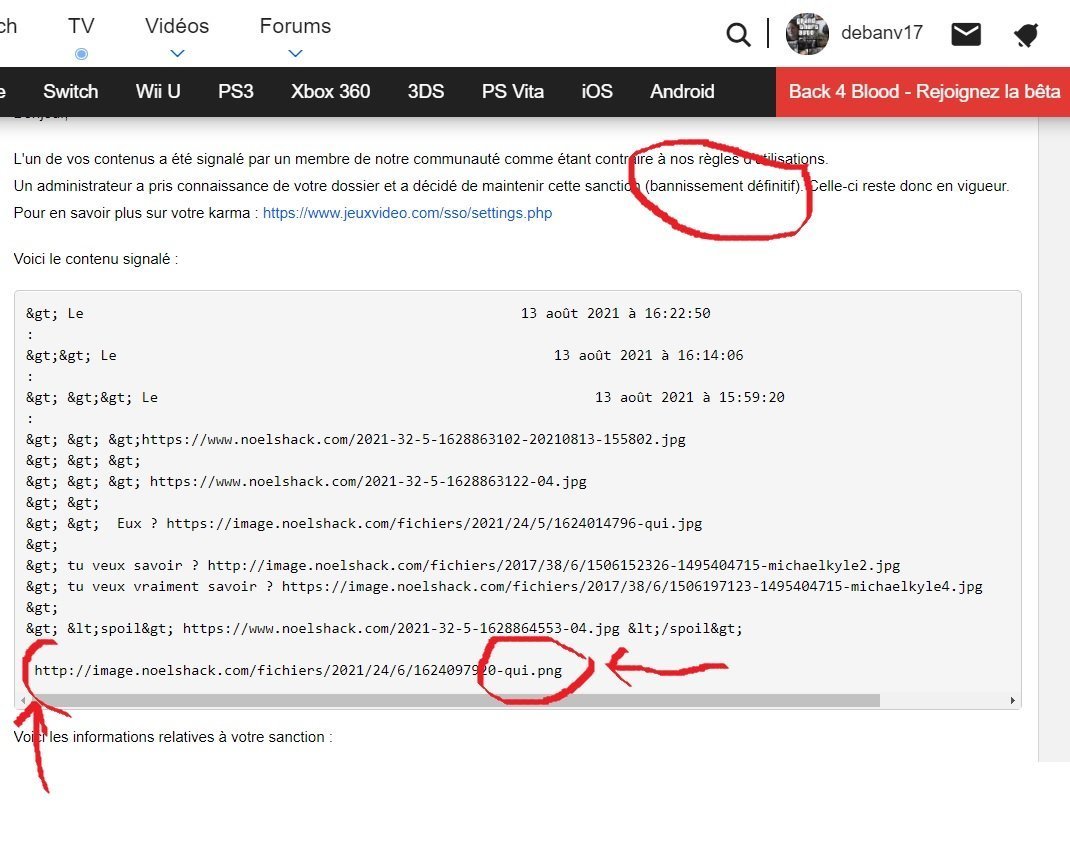Click the 'tu veux vraiment savoir ?' text
The height and width of the screenshot is (868, 1070).
click(x=171, y=586)
